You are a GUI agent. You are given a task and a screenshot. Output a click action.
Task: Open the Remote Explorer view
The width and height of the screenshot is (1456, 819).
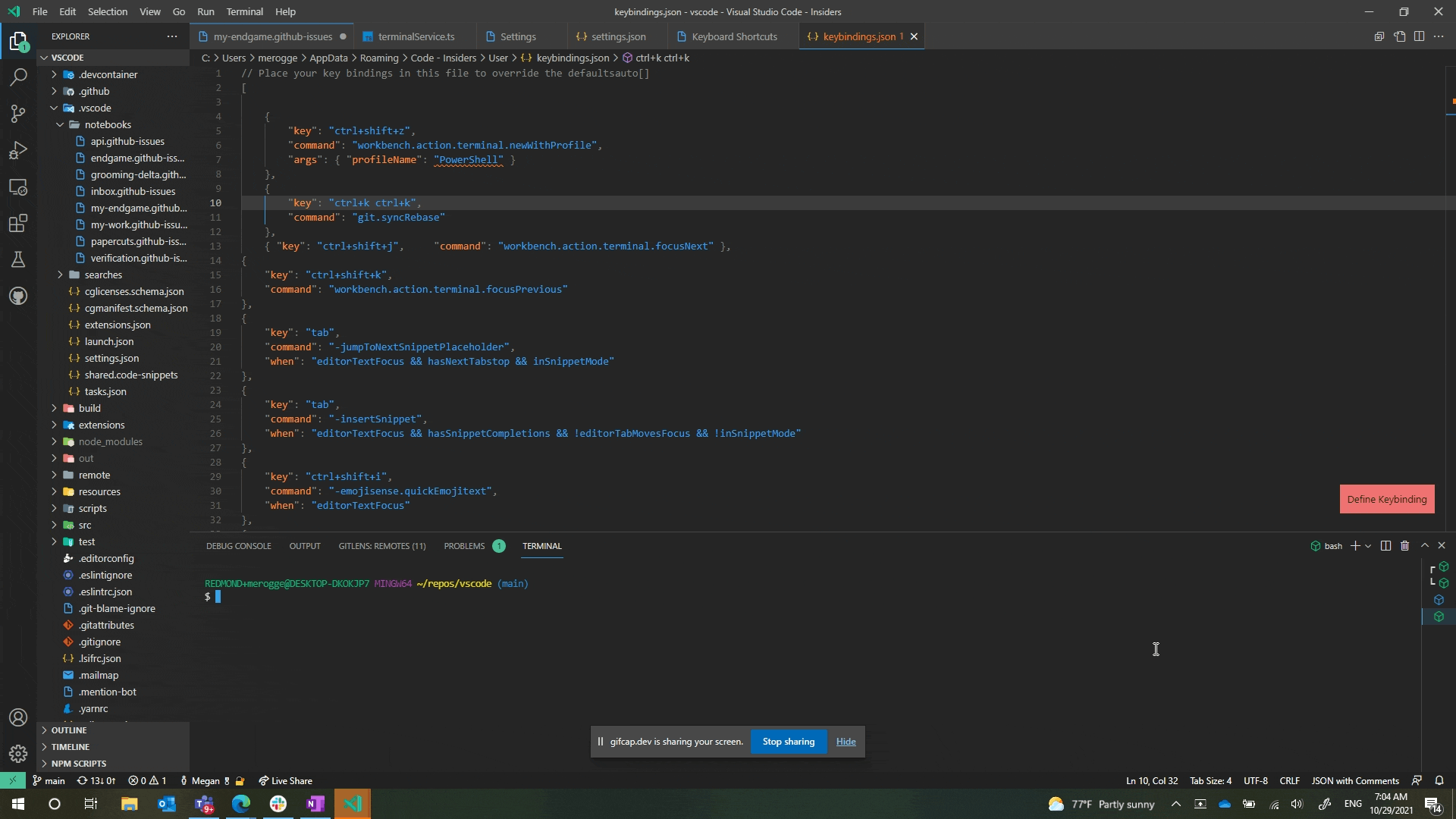click(x=18, y=187)
